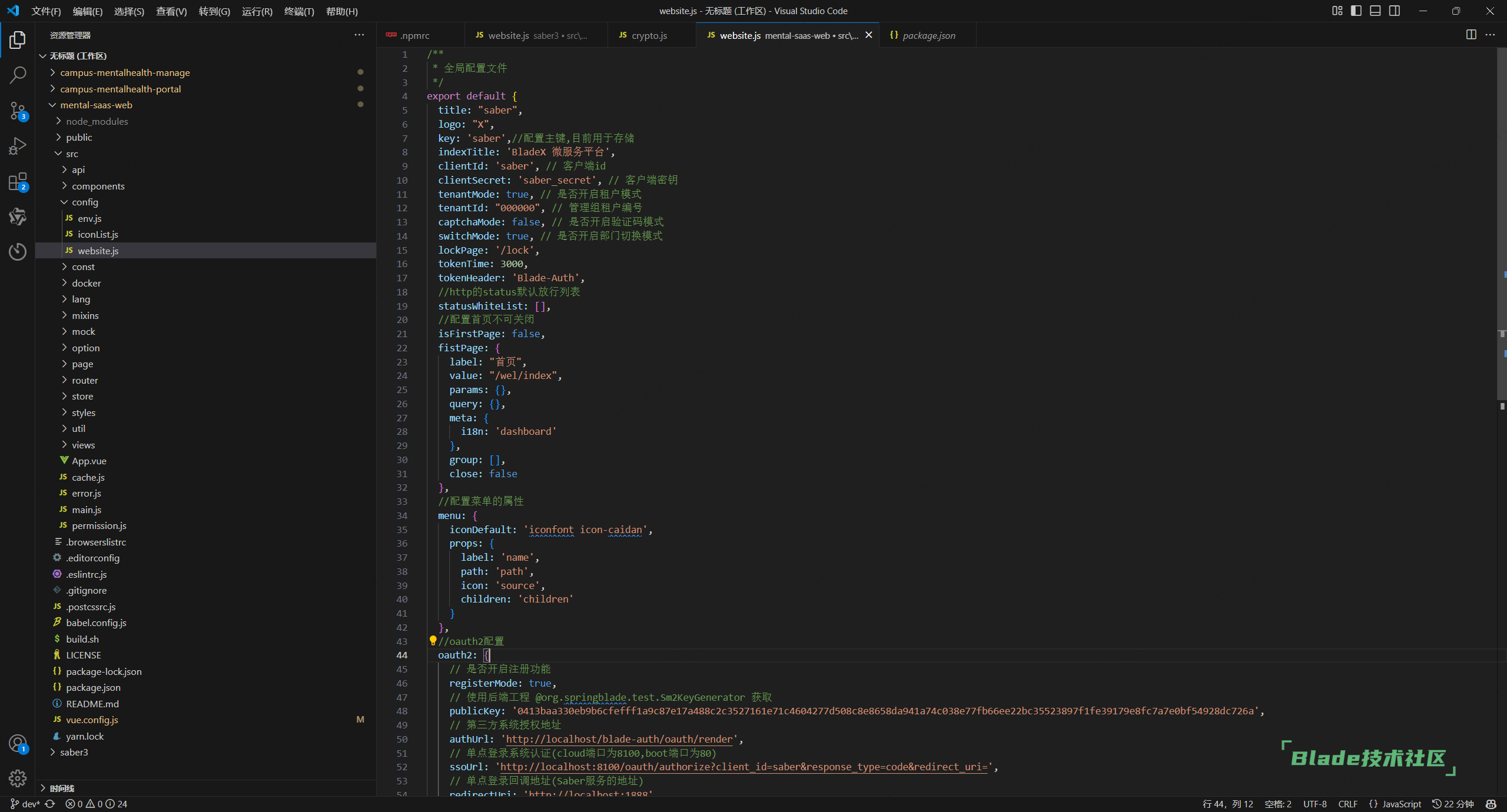The height and width of the screenshot is (812, 1507).
Task: Open the errors and warnings status item
Action: coord(97,804)
